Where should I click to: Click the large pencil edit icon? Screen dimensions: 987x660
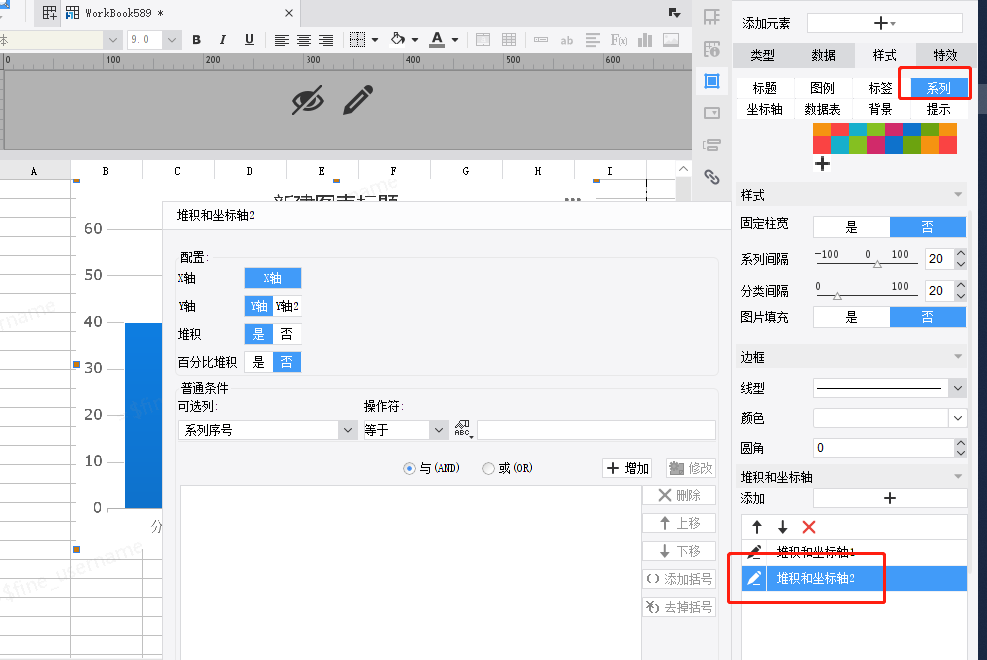pos(358,99)
